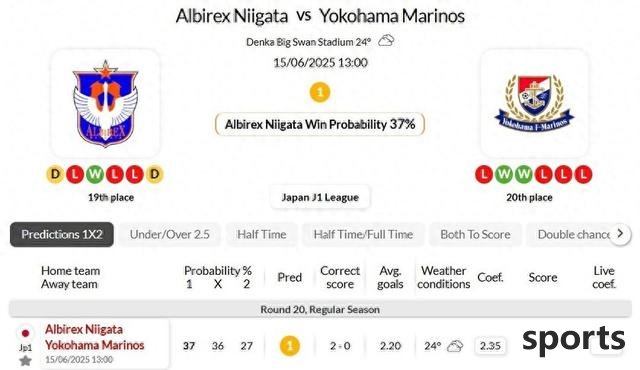Click Albirex's first yellow D form badge
Viewport: 640px width, 370px height.
pyautogui.click(x=55, y=175)
